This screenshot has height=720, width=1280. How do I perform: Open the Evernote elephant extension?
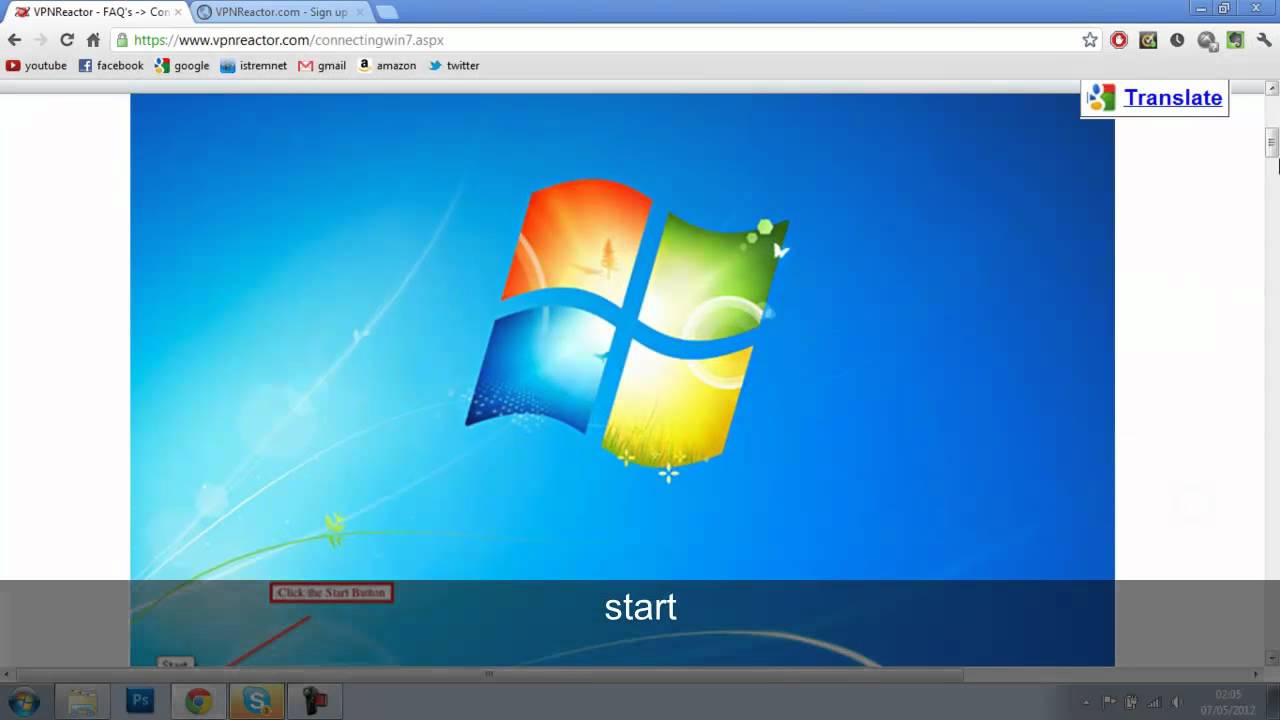pyautogui.click(x=1236, y=40)
